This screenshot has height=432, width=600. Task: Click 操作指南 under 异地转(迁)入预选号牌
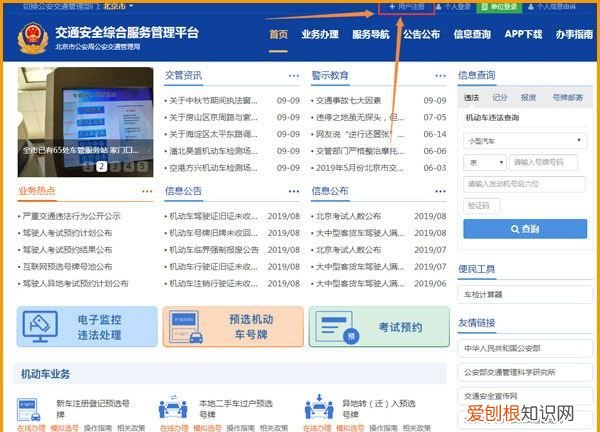383,428
